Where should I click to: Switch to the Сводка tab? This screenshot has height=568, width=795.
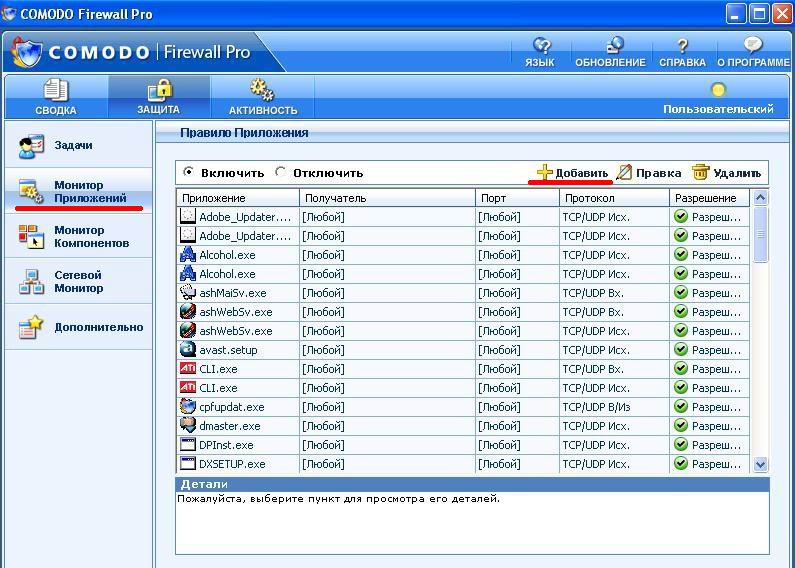click(x=55, y=97)
